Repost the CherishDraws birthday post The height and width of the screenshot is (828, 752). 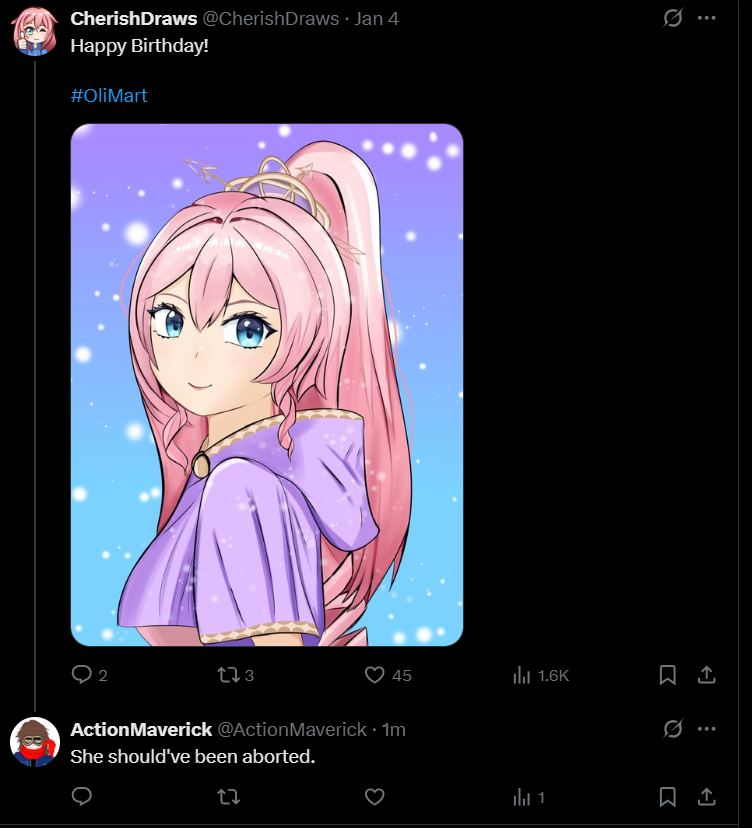click(x=229, y=675)
